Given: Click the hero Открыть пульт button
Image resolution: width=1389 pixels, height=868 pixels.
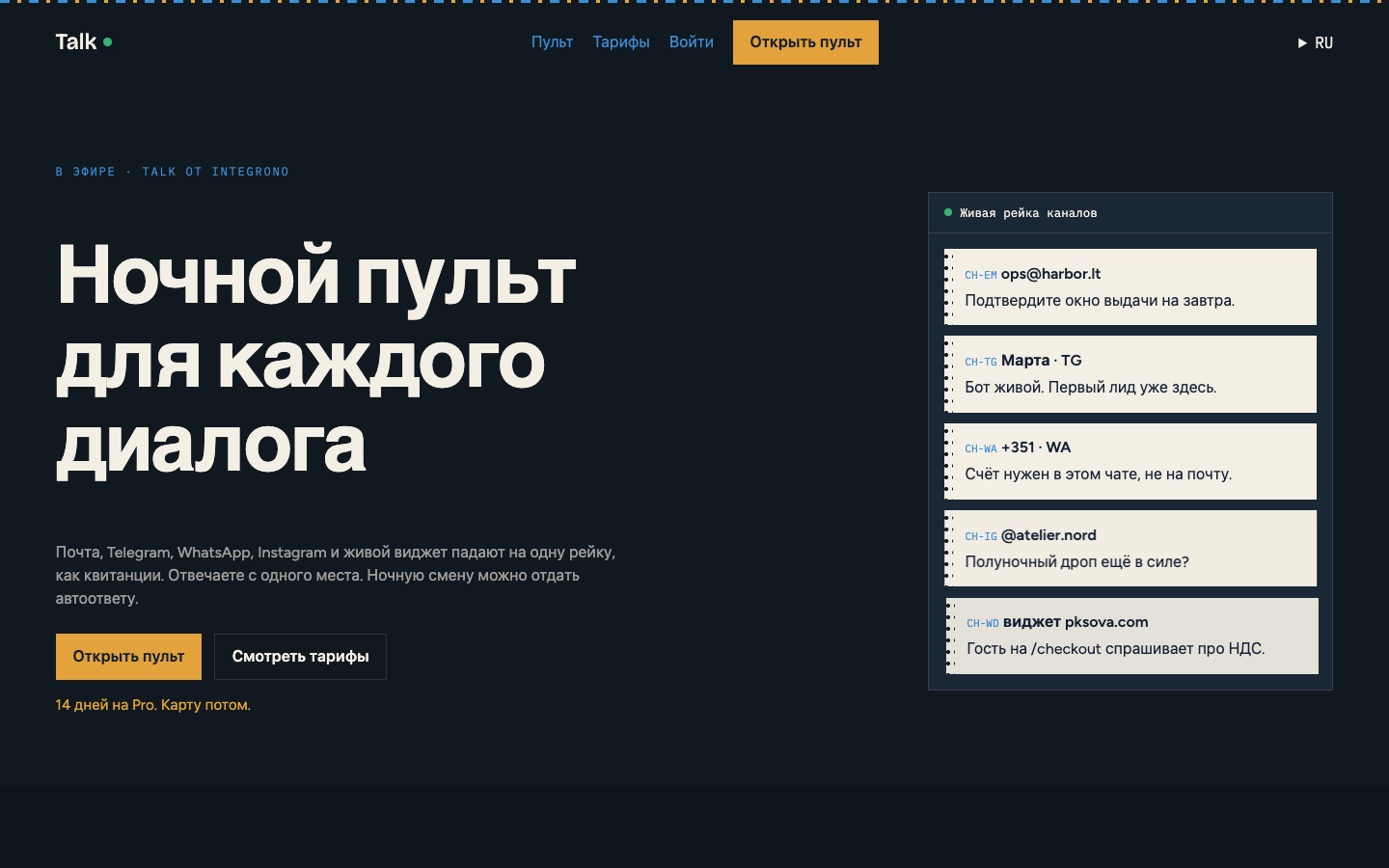Looking at the screenshot, I should click(128, 657).
